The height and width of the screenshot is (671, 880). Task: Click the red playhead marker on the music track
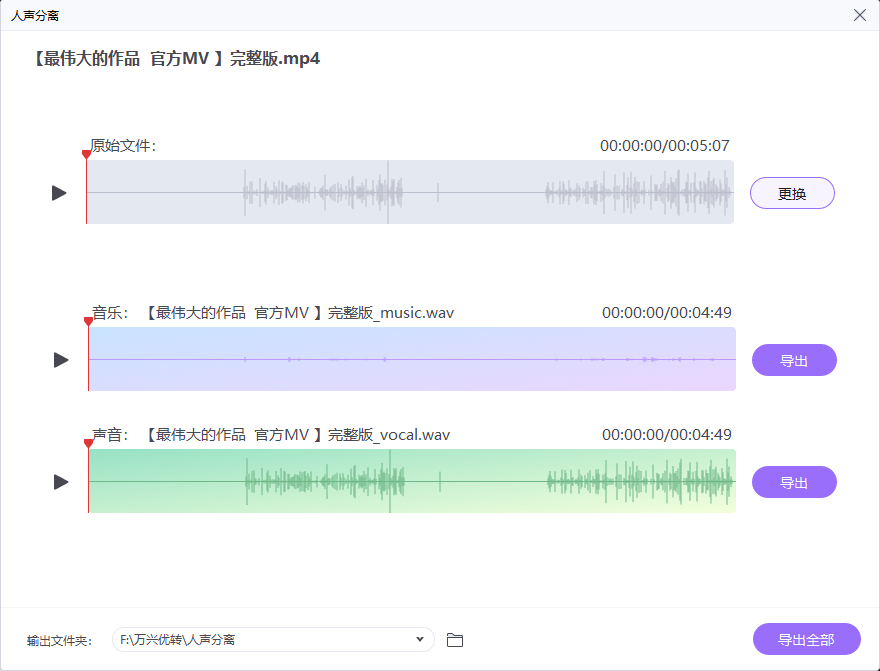coord(86,323)
